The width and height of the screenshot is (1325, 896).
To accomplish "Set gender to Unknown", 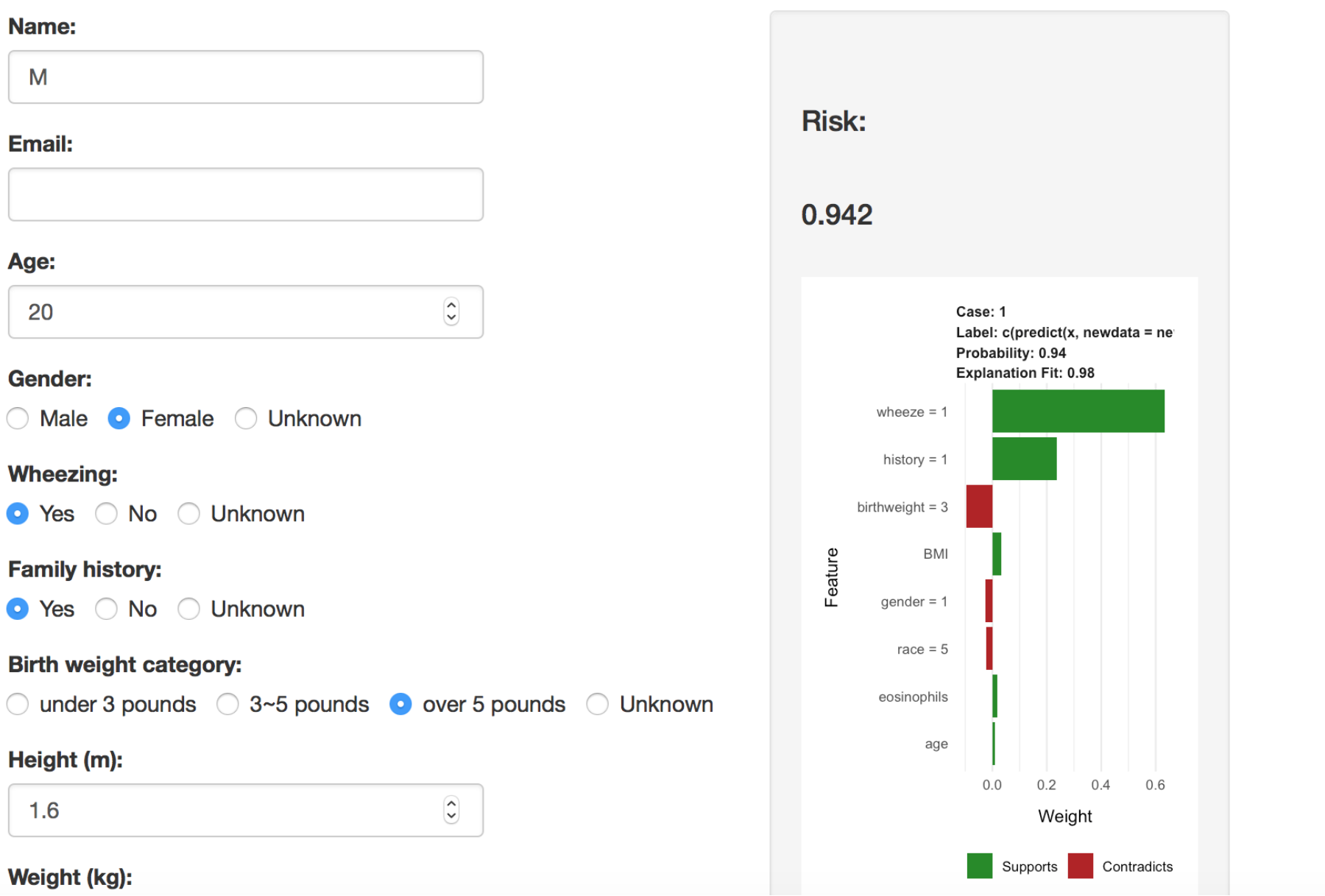I will tap(246, 419).
